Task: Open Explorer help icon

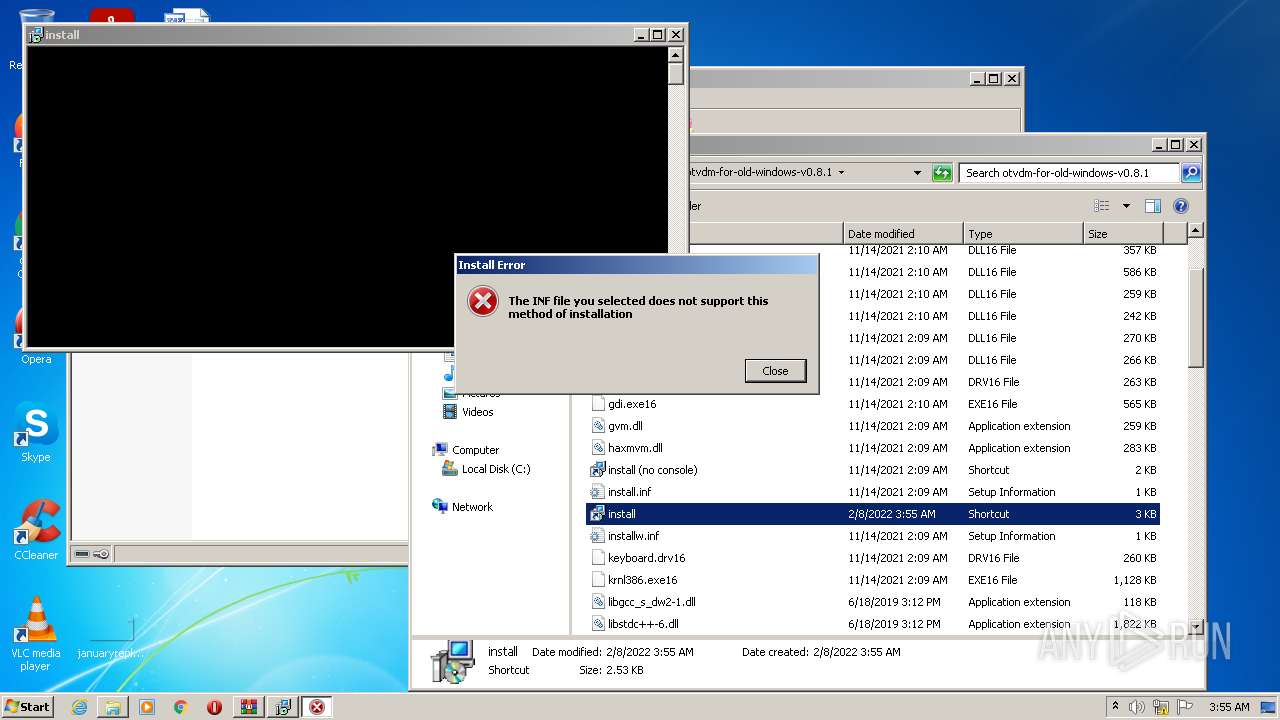Action: (1181, 206)
